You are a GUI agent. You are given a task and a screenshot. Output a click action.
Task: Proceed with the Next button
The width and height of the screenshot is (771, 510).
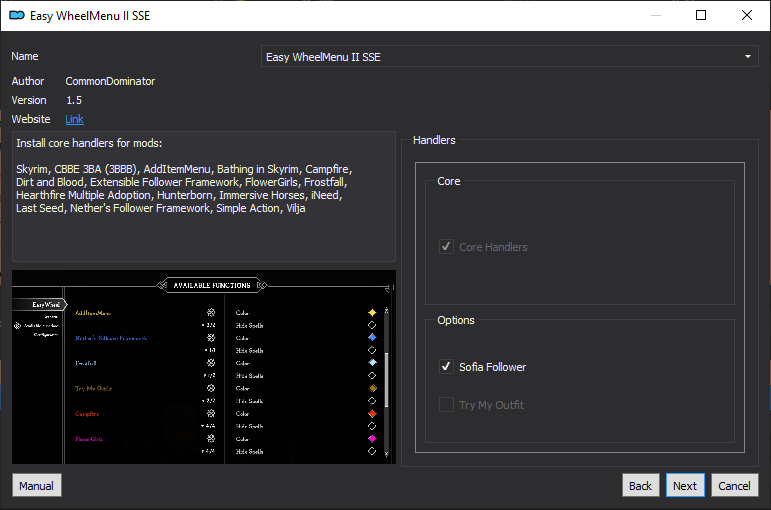pos(685,485)
